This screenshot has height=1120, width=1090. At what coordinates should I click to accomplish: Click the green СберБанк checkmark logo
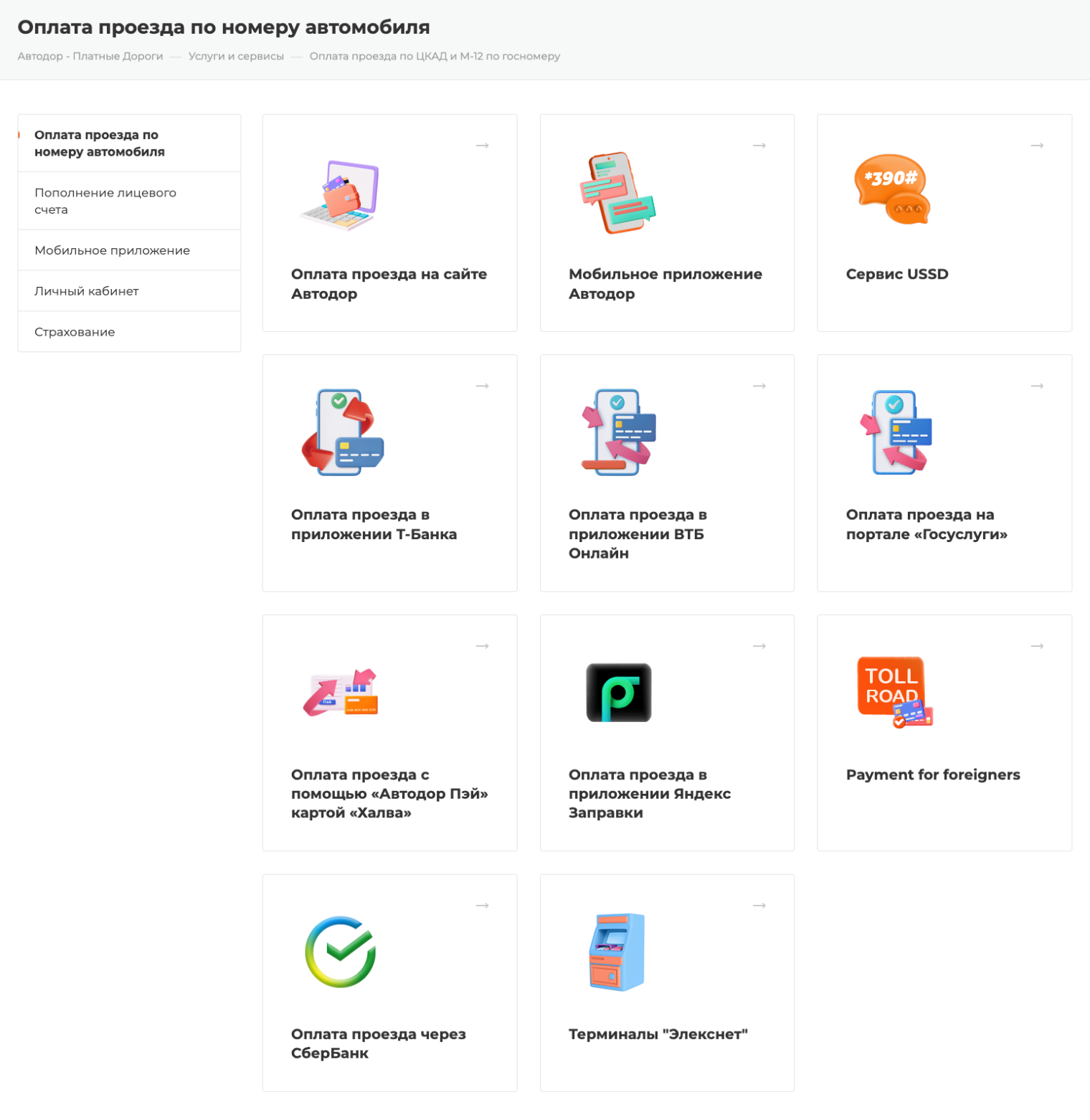[x=341, y=951]
